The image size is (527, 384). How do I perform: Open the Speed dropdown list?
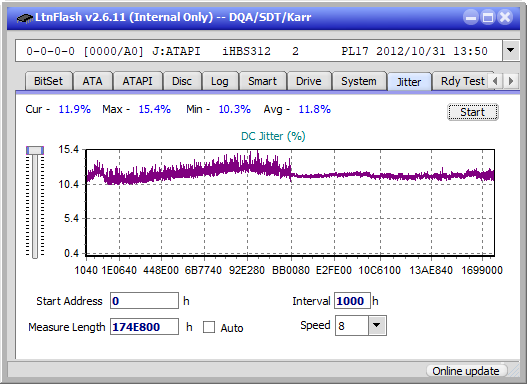pyautogui.click(x=377, y=325)
